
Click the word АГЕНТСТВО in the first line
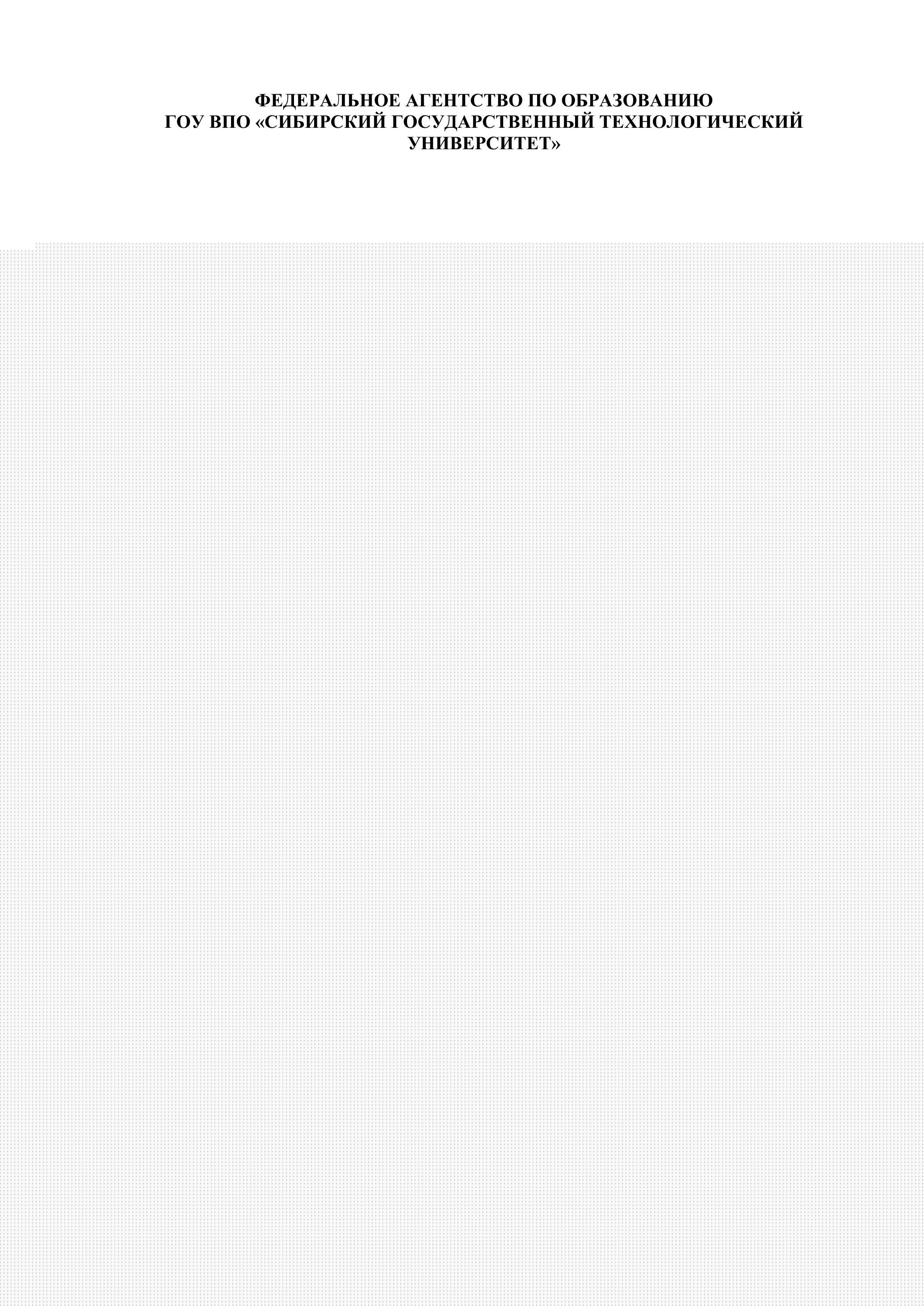tap(462, 101)
